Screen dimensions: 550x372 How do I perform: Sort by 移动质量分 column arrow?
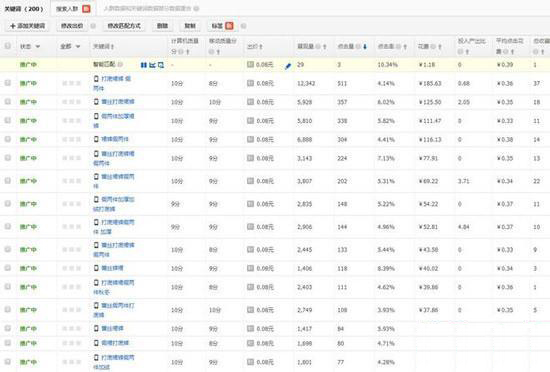pos(217,52)
